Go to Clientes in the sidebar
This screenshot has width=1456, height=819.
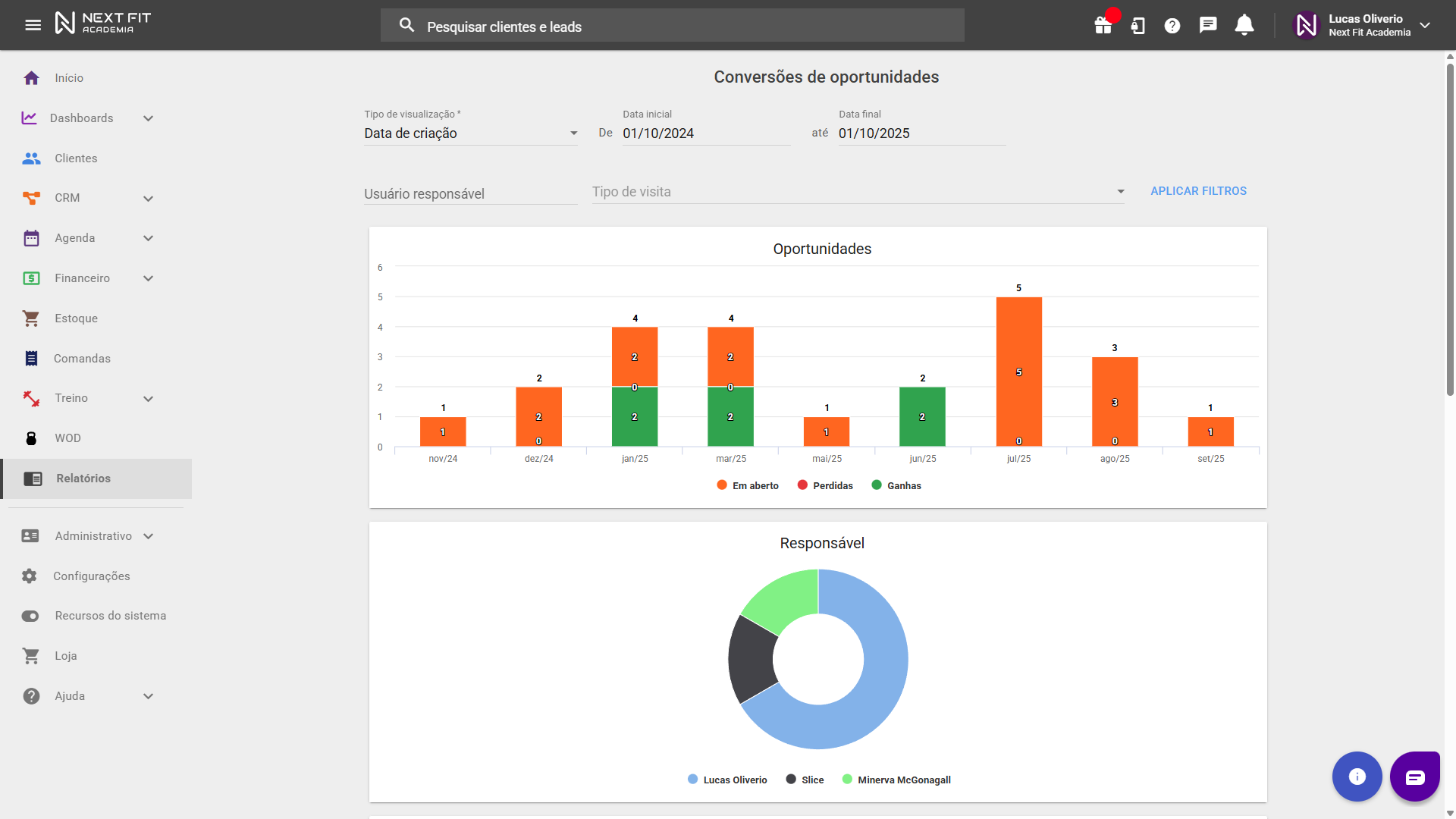point(76,158)
